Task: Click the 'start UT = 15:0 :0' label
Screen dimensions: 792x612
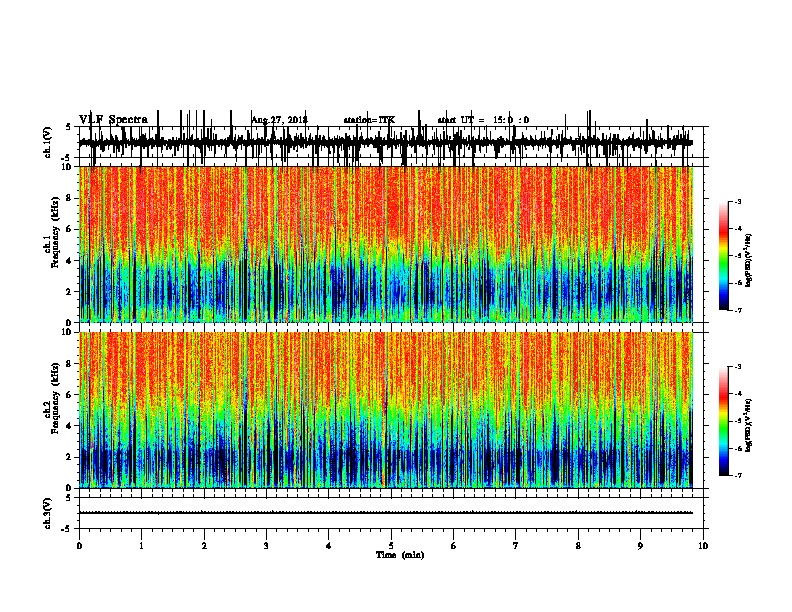Action: [483, 120]
